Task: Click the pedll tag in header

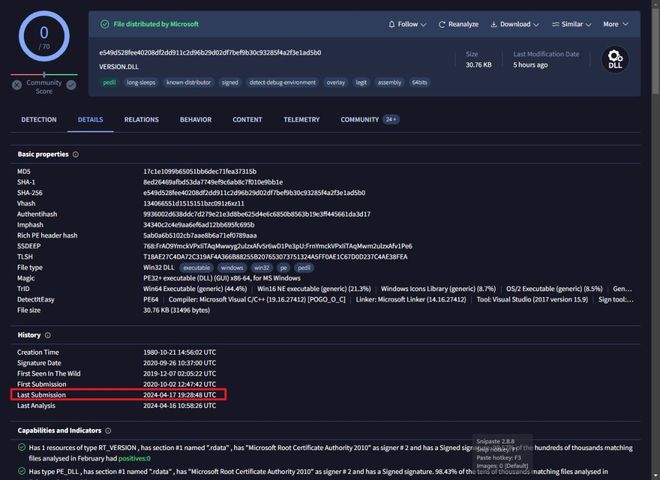Action: tap(109, 83)
